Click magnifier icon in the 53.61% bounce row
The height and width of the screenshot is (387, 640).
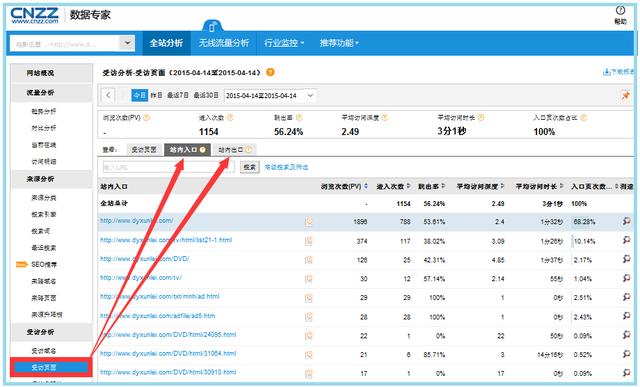point(626,221)
